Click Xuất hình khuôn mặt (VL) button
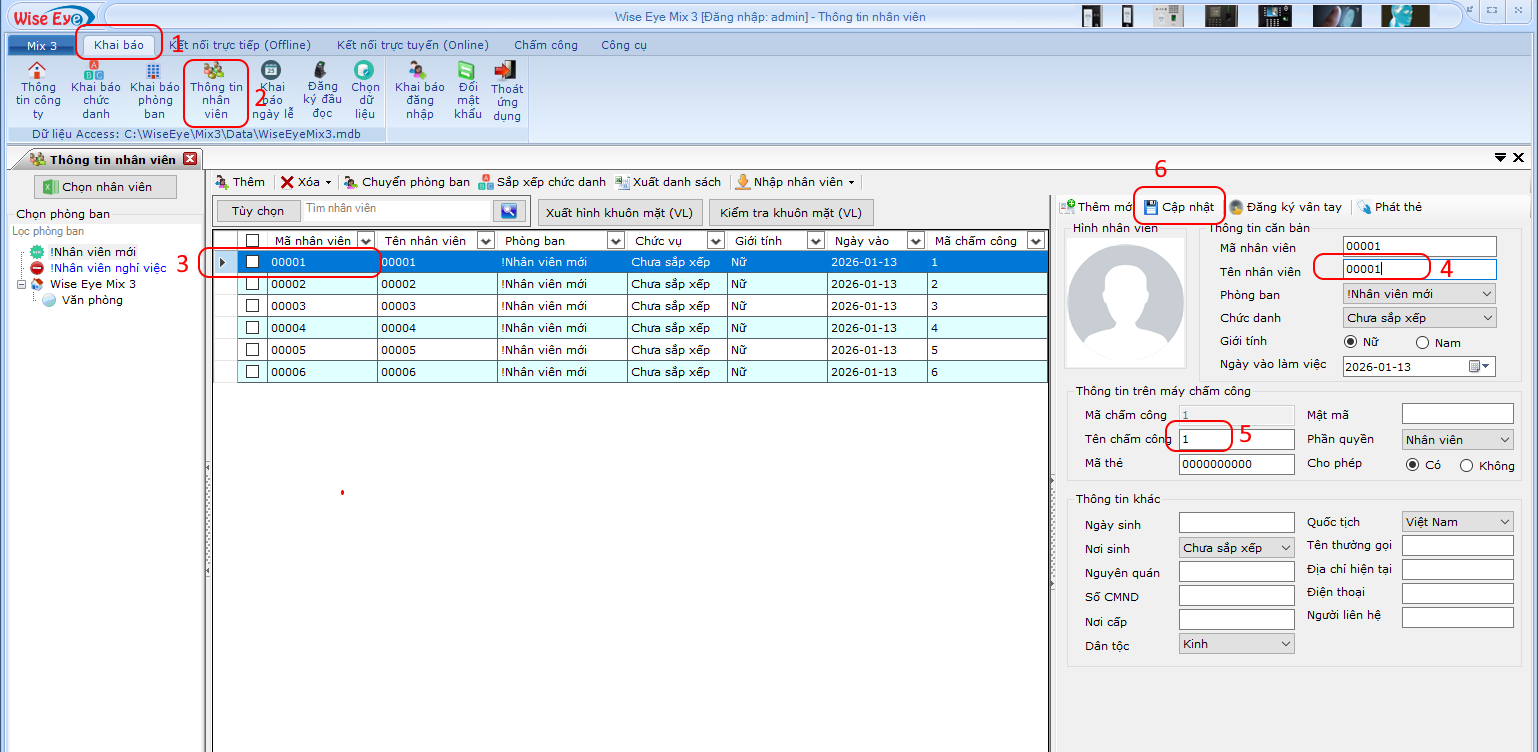This screenshot has height=752, width=1538. click(619, 213)
